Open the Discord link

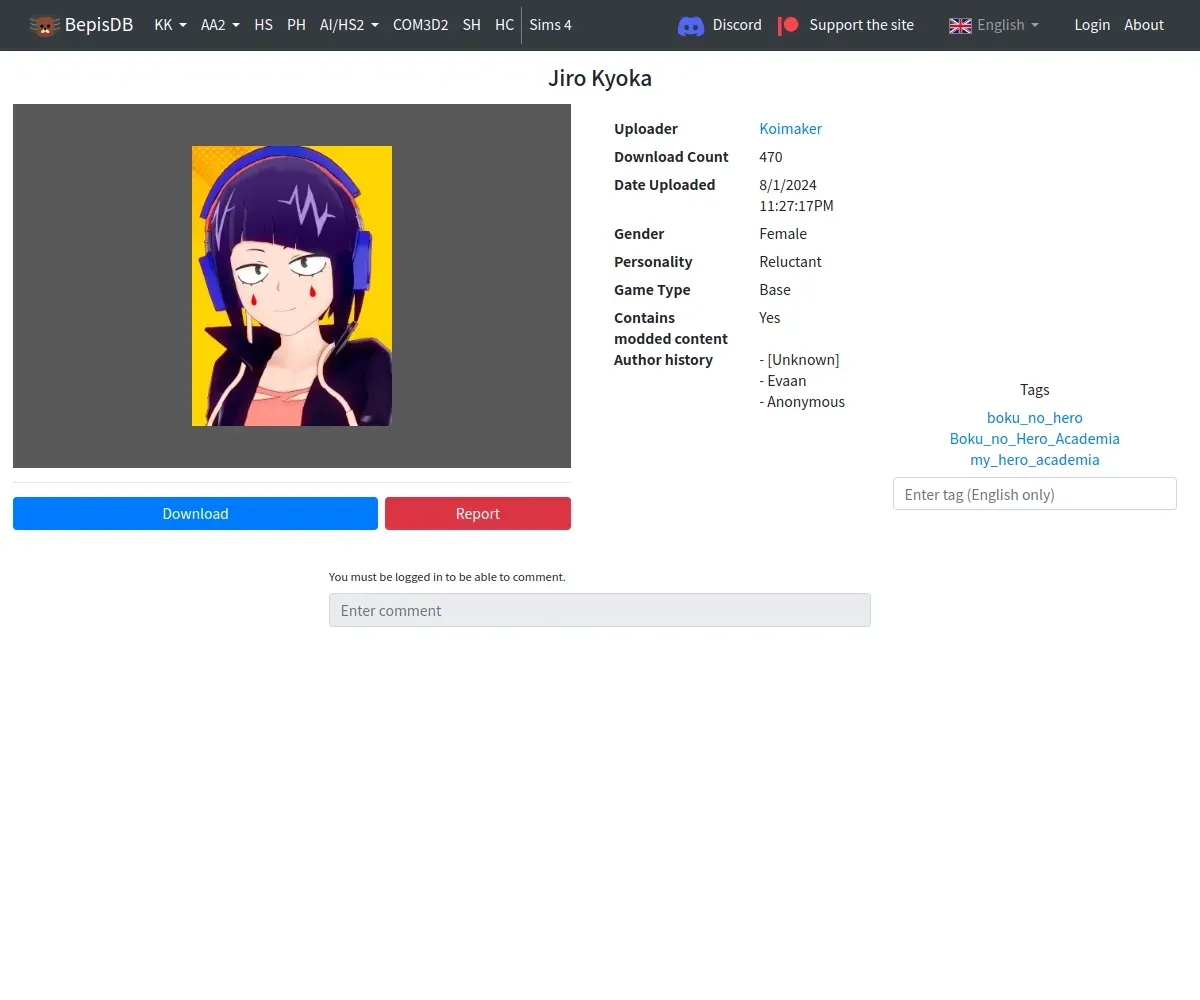737,25
